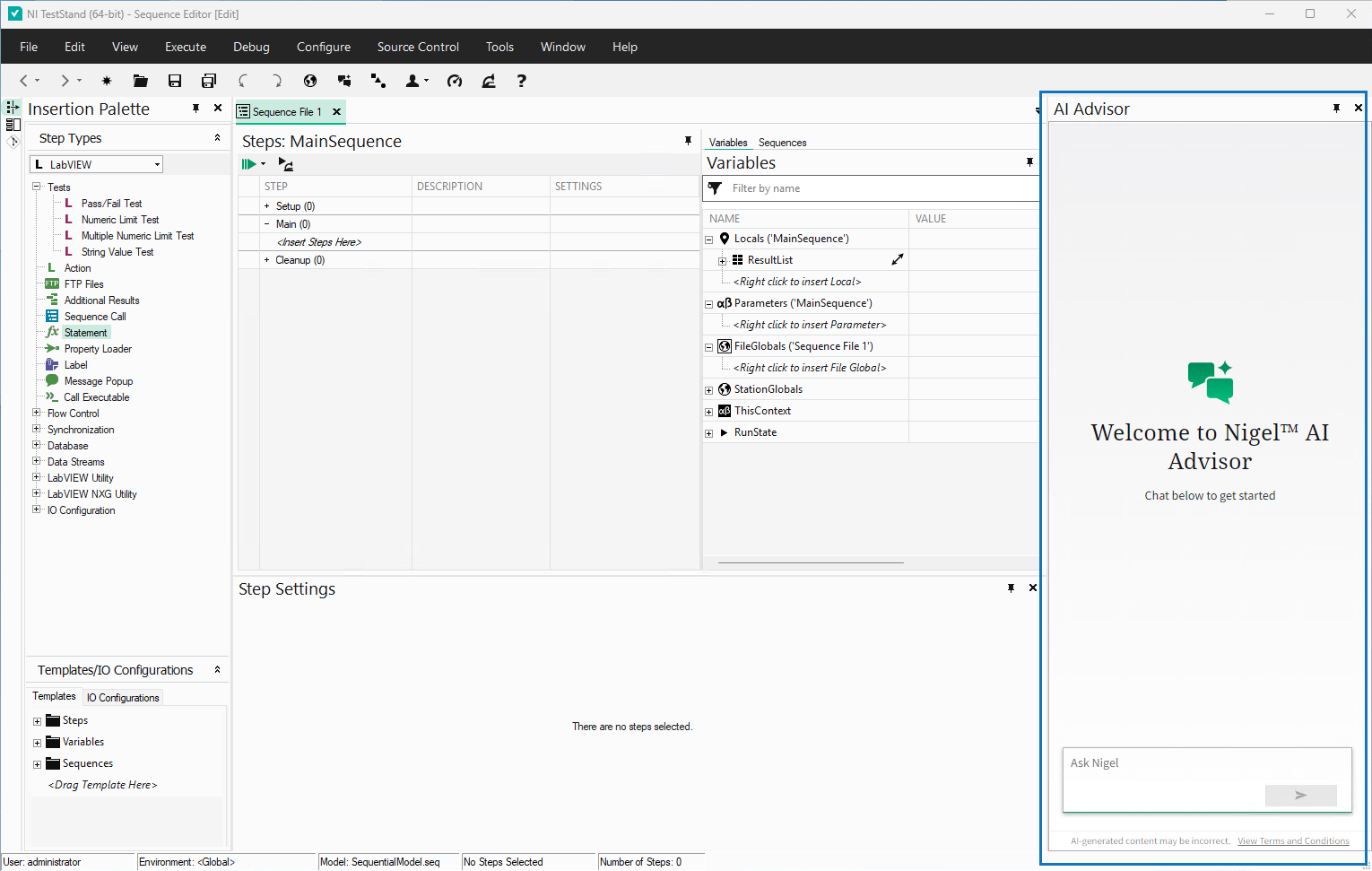
Task: Click the View Terms and Conditions link
Action: [x=1293, y=841]
